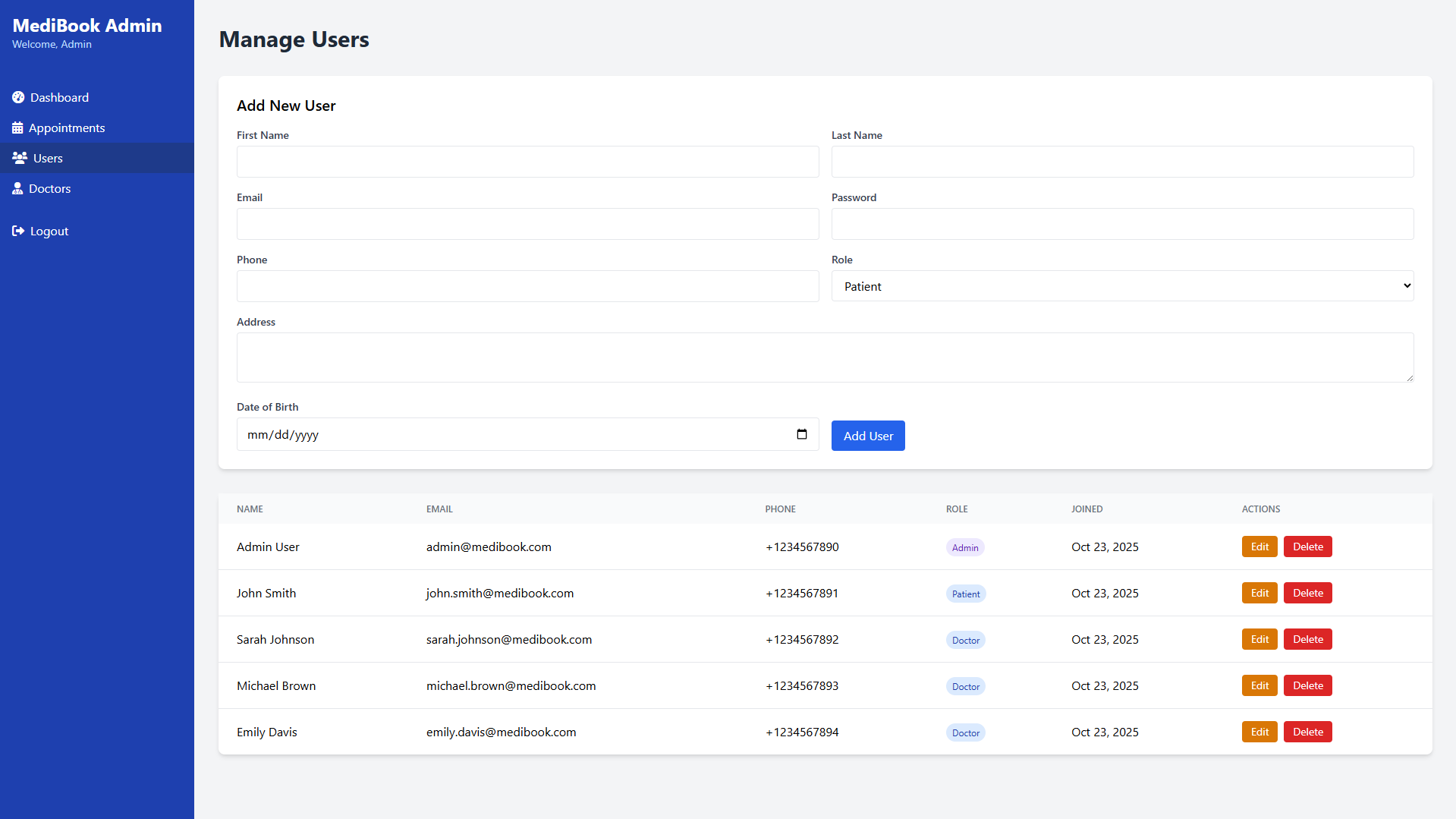
Task: Select the Password input box
Action: [x=1121, y=224]
